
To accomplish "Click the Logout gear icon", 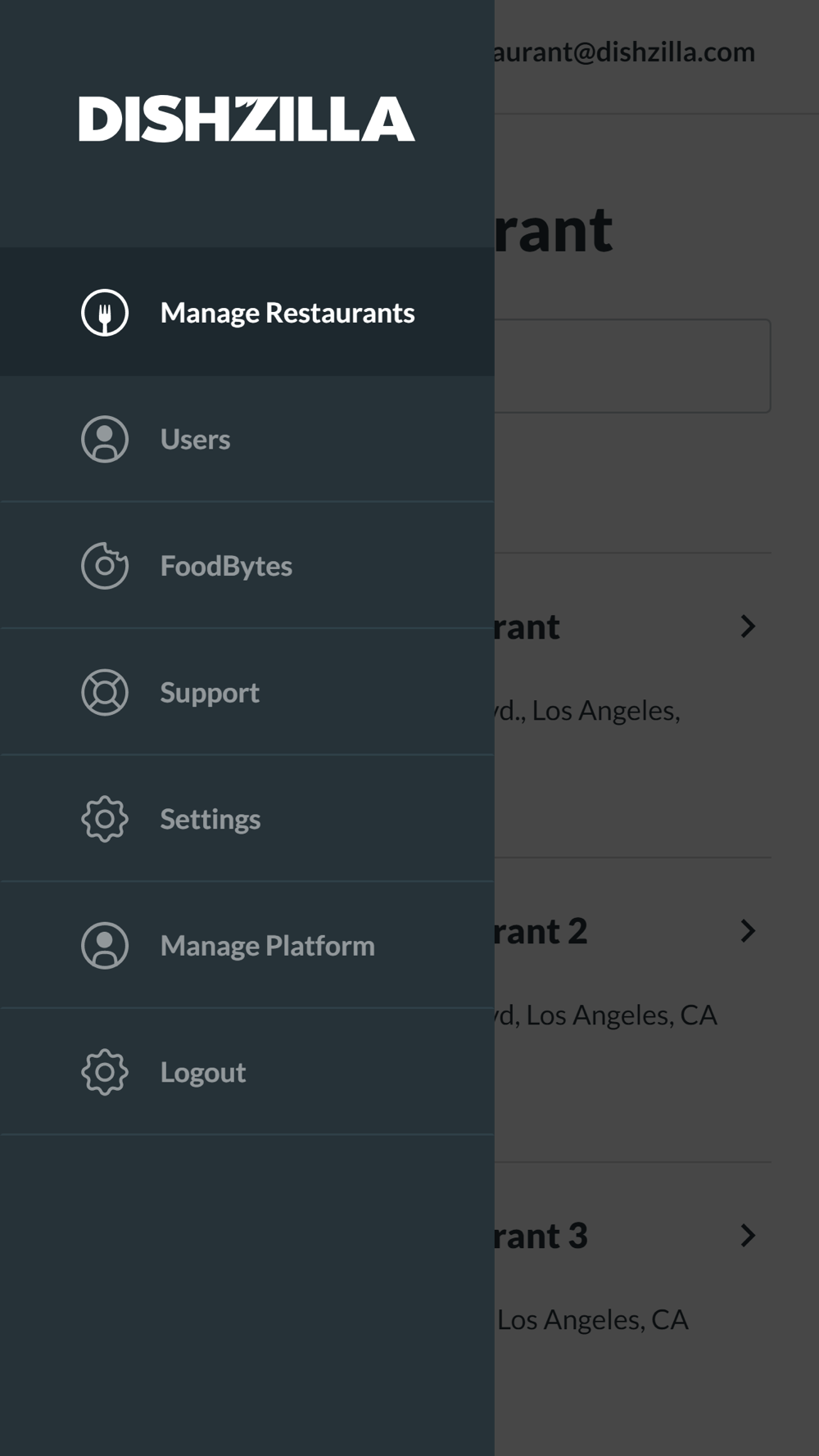I will (x=105, y=1072).
